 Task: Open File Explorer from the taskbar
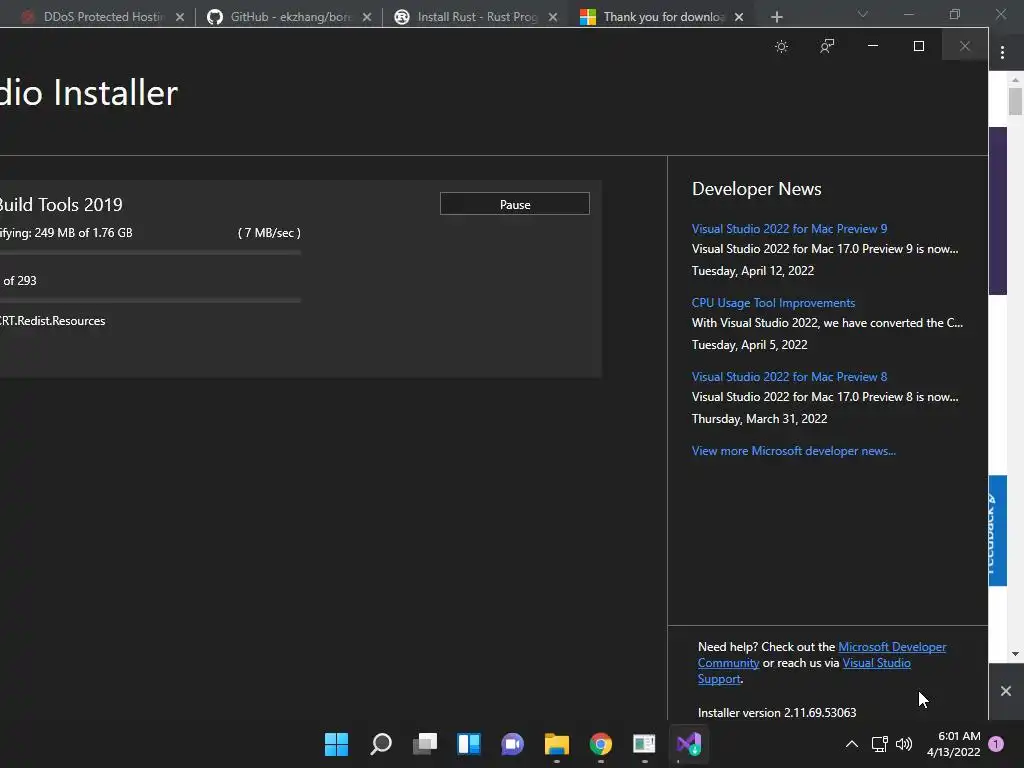(556, 744)
